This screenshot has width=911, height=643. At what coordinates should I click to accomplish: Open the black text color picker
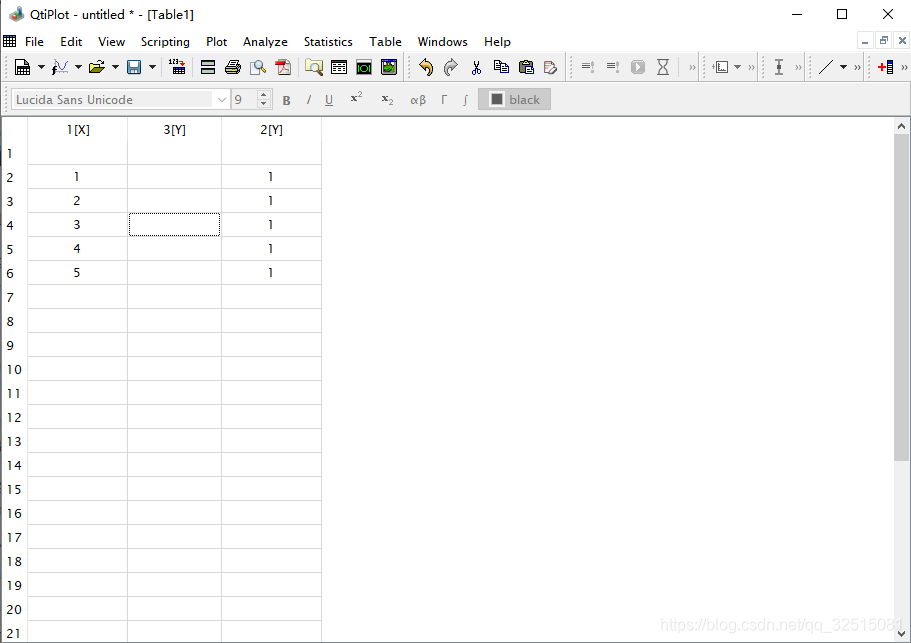coord(514,99)
